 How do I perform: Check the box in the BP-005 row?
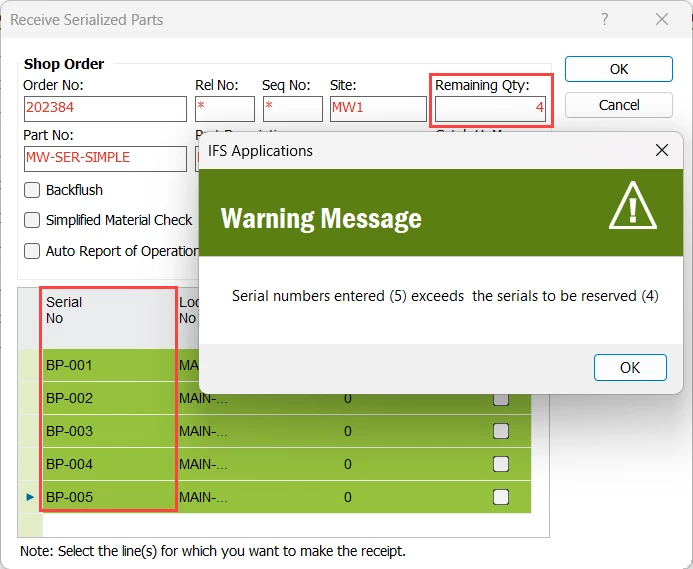(x=501, y=497)
